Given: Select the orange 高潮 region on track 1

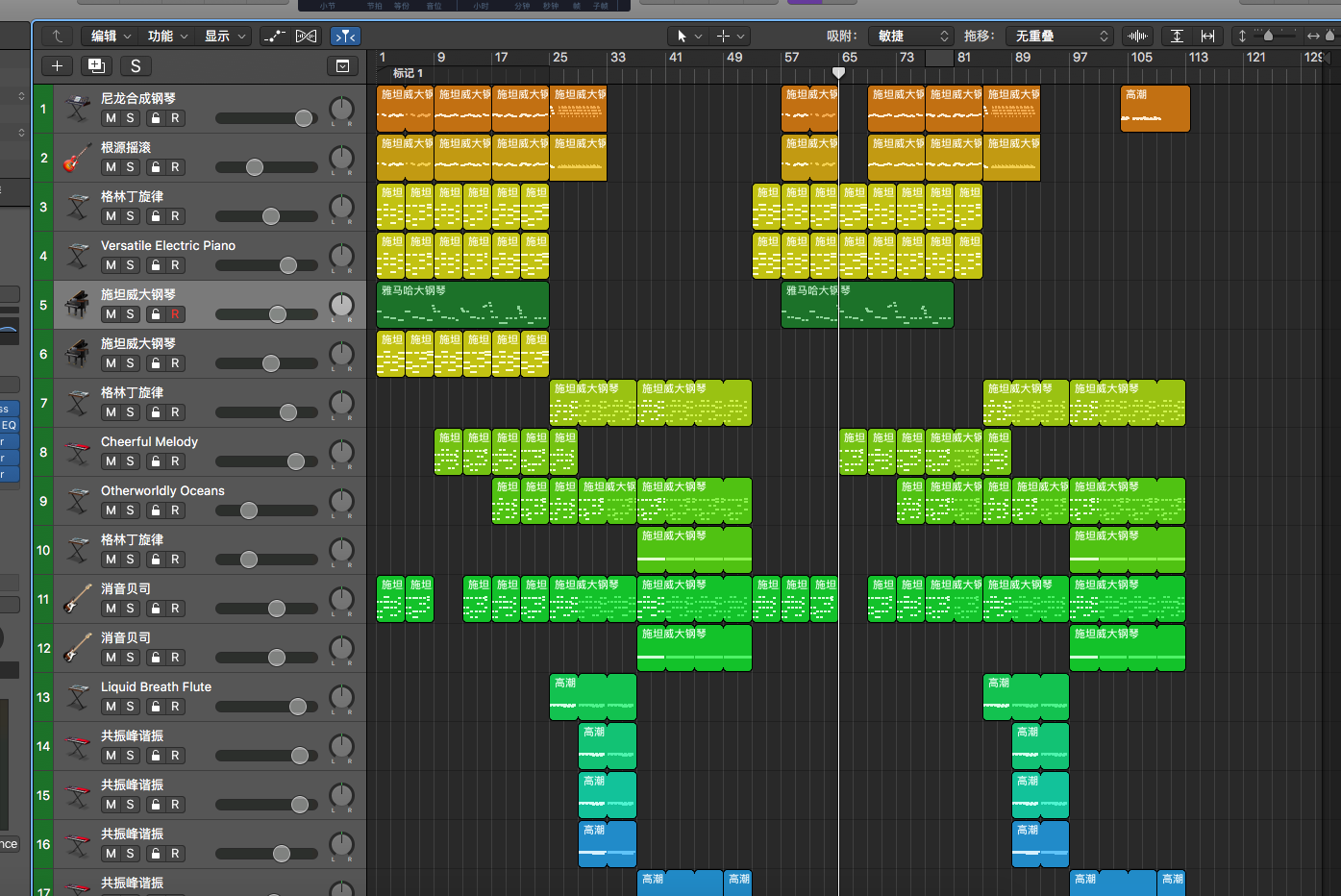Looking at the screenshot, I should tap(1155, 109).
